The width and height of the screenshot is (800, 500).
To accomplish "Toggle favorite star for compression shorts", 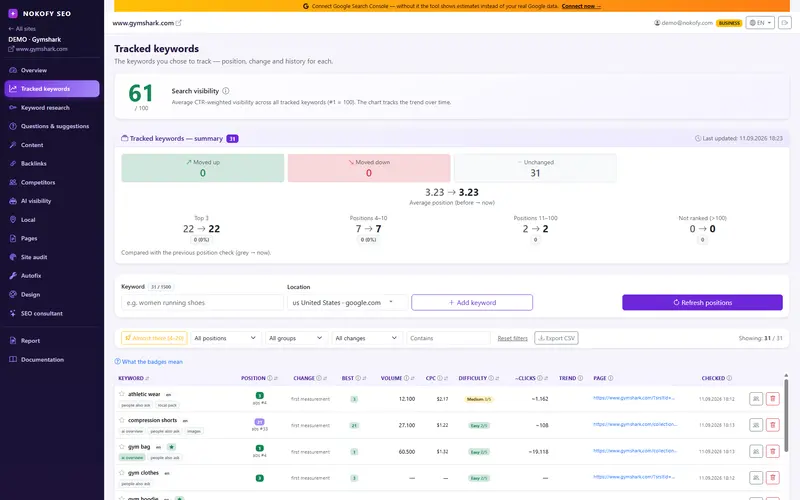I will click(x=122, y=420).
